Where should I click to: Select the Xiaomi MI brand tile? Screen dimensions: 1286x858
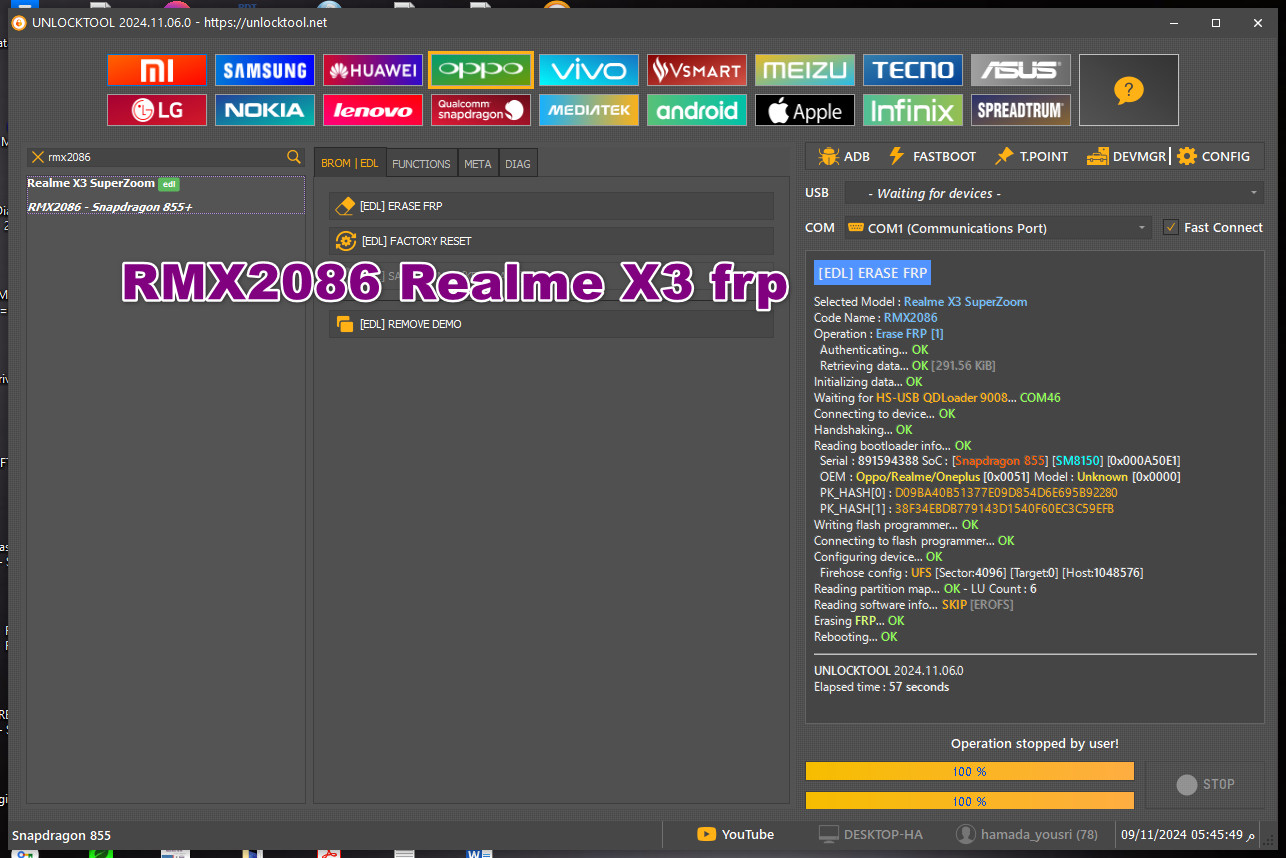pyautogui.click(x=157, y=70)
